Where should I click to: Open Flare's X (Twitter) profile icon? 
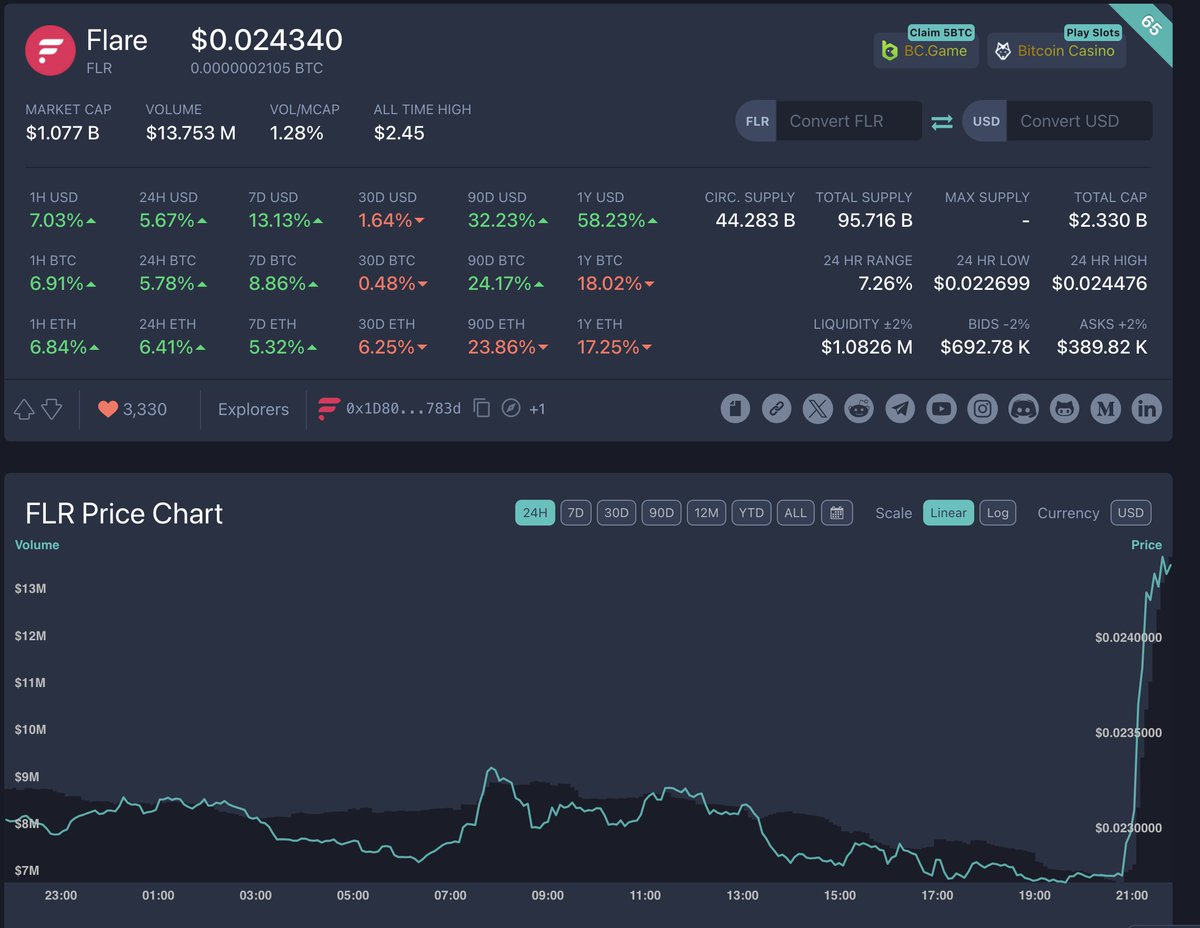817,408
